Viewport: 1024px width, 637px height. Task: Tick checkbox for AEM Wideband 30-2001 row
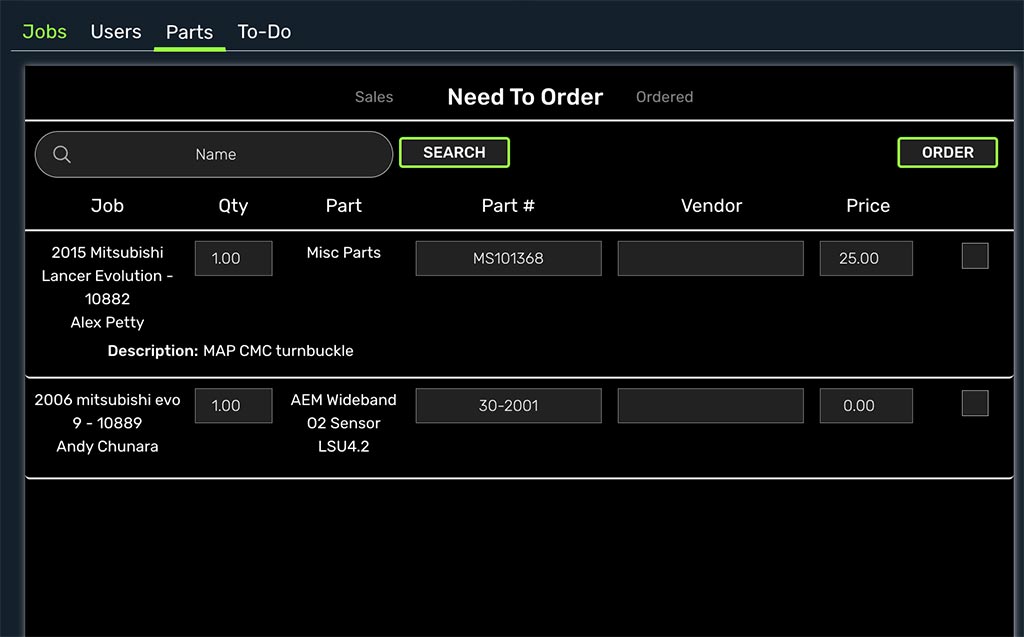click(974, 403)
